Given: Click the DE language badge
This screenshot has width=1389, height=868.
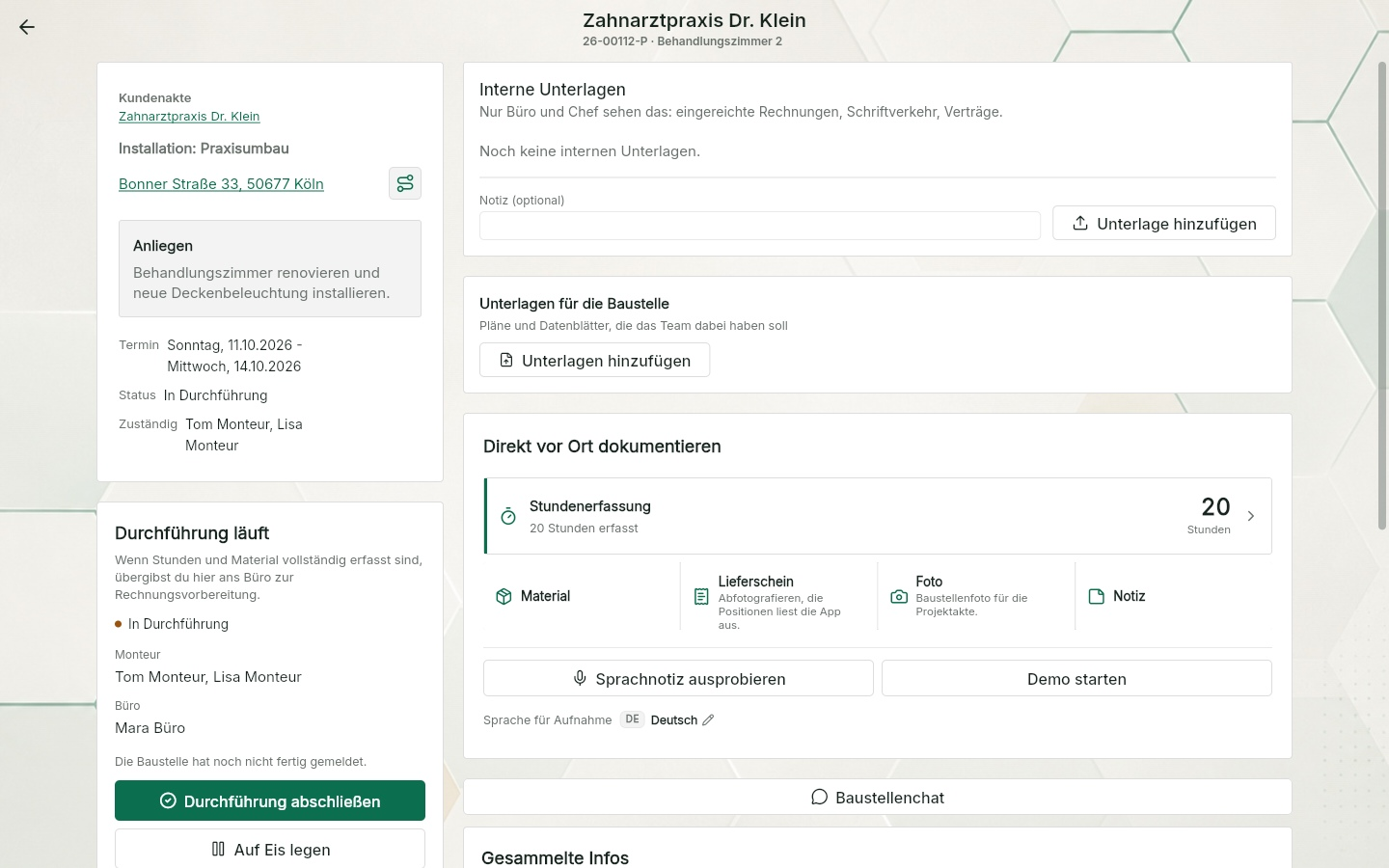Looking at the screenshot, I should coord(632,719).
